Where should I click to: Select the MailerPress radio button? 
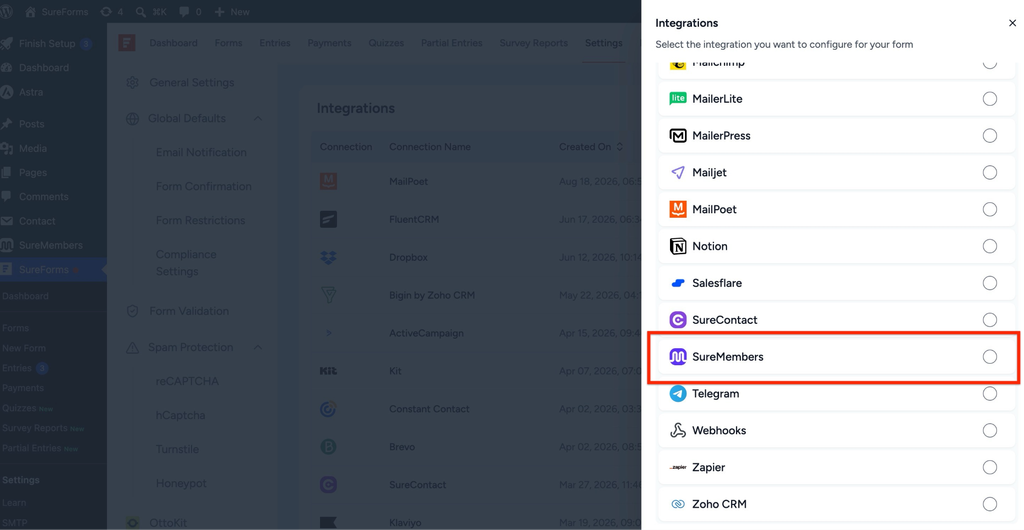pos(989,136)
